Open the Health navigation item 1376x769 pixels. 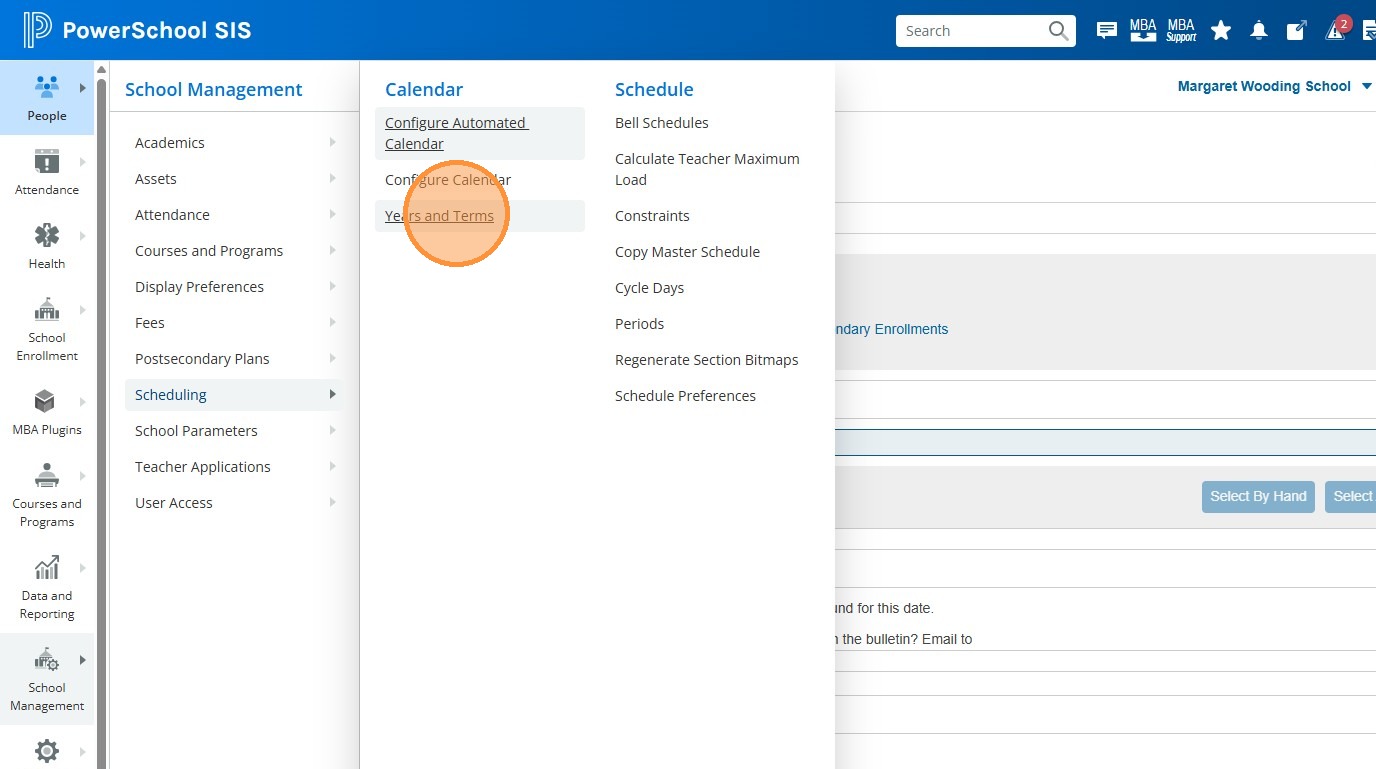click(x=47, y=246)
